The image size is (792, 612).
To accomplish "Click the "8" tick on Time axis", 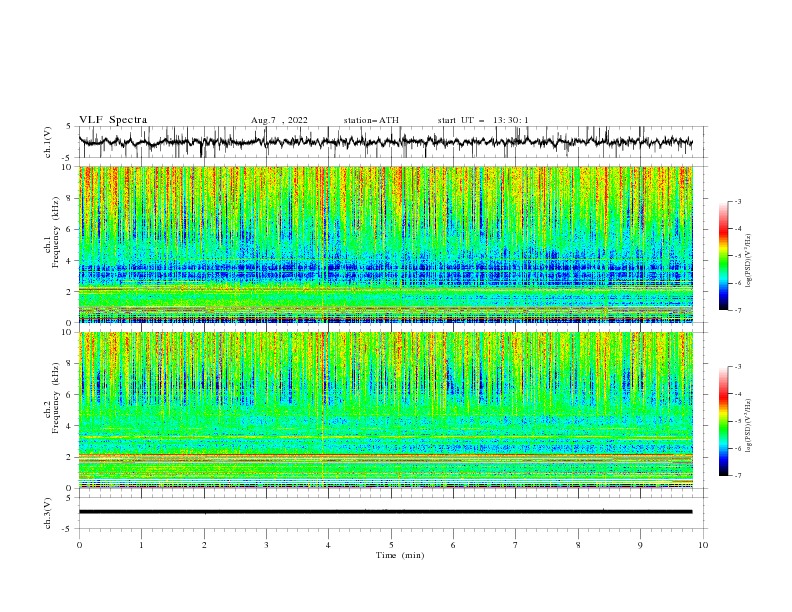I will pyautogui.click(x=578, y=545).
